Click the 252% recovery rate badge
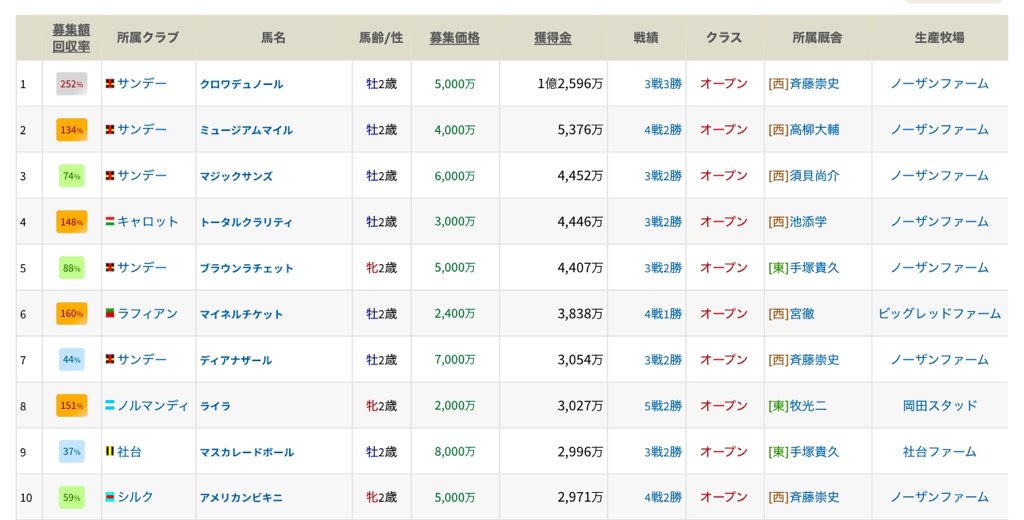 pyautogui.click(x=71, y=84)
